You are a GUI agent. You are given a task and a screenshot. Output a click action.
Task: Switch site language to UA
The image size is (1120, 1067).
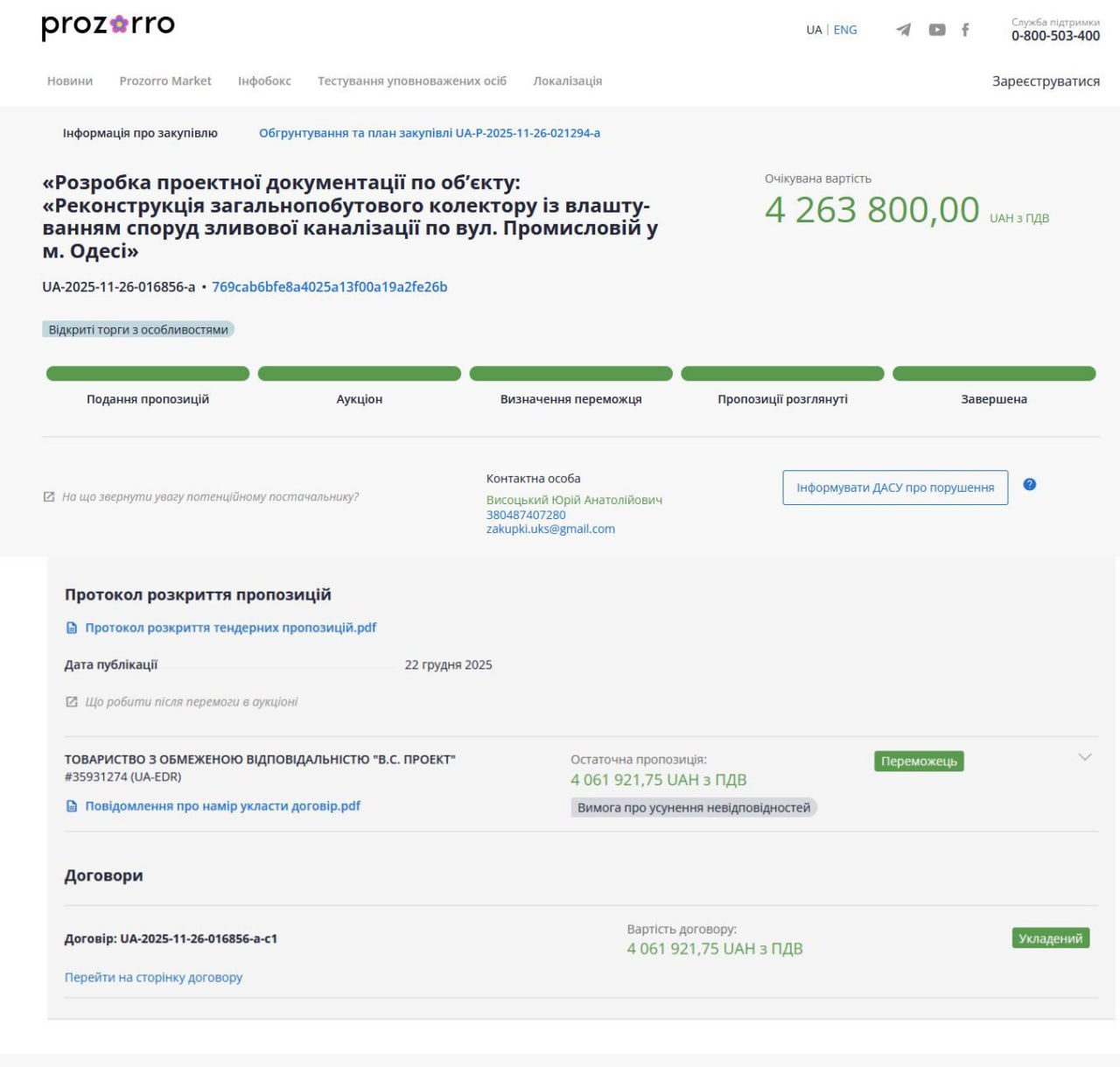tap(814, 30)
